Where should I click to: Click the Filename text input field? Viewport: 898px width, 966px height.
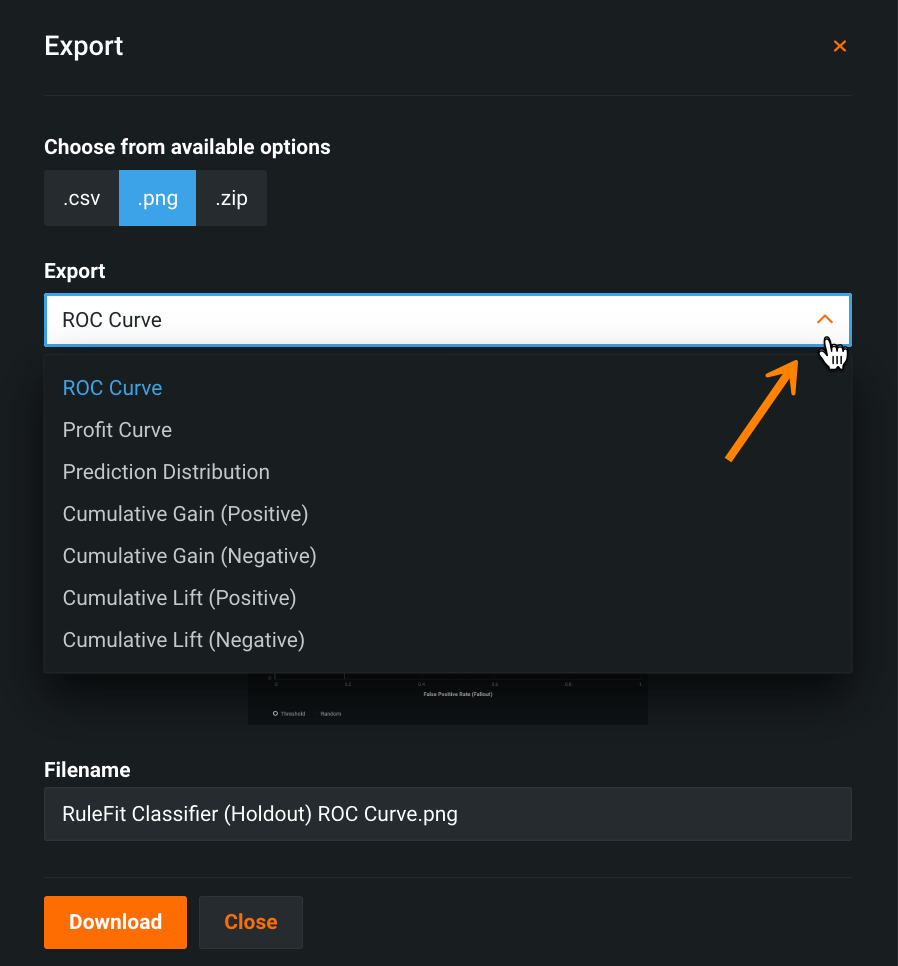pos(447,814)
